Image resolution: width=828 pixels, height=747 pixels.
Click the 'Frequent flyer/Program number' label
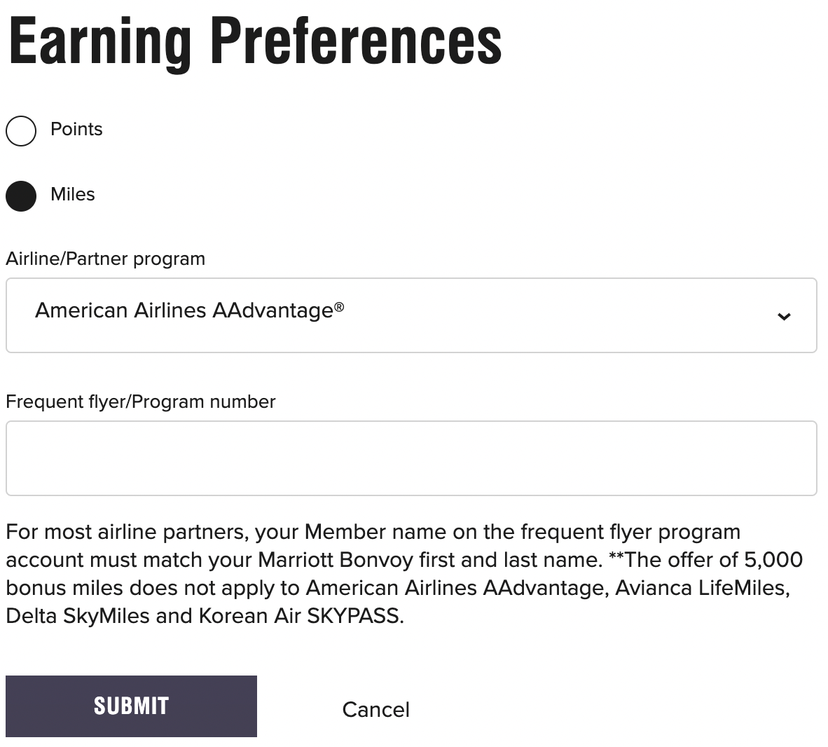[141, 402]
